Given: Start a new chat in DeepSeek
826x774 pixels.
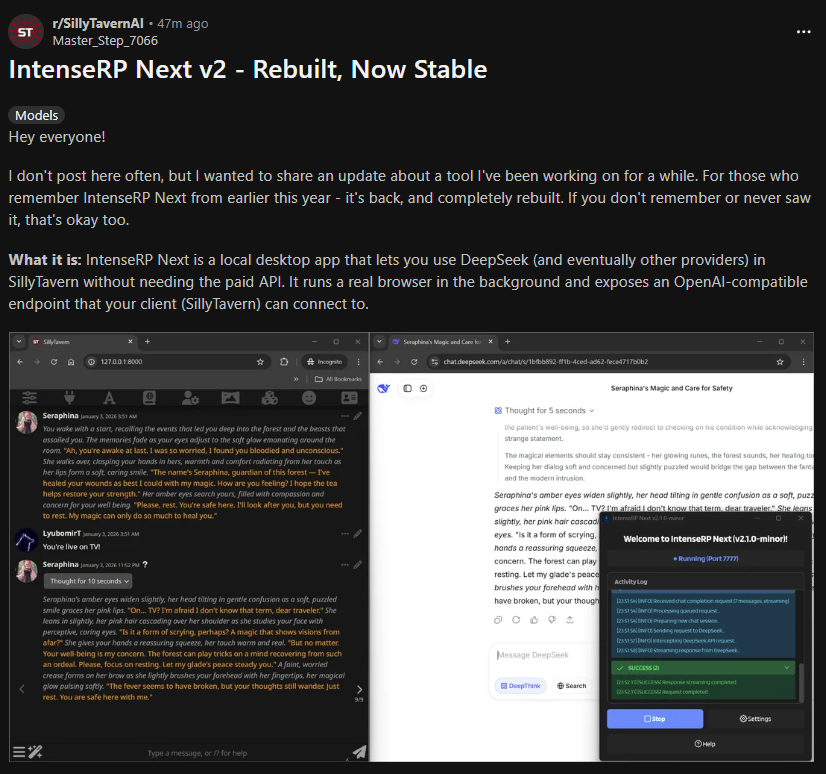Looking at the screenshot, I should 424,388.
